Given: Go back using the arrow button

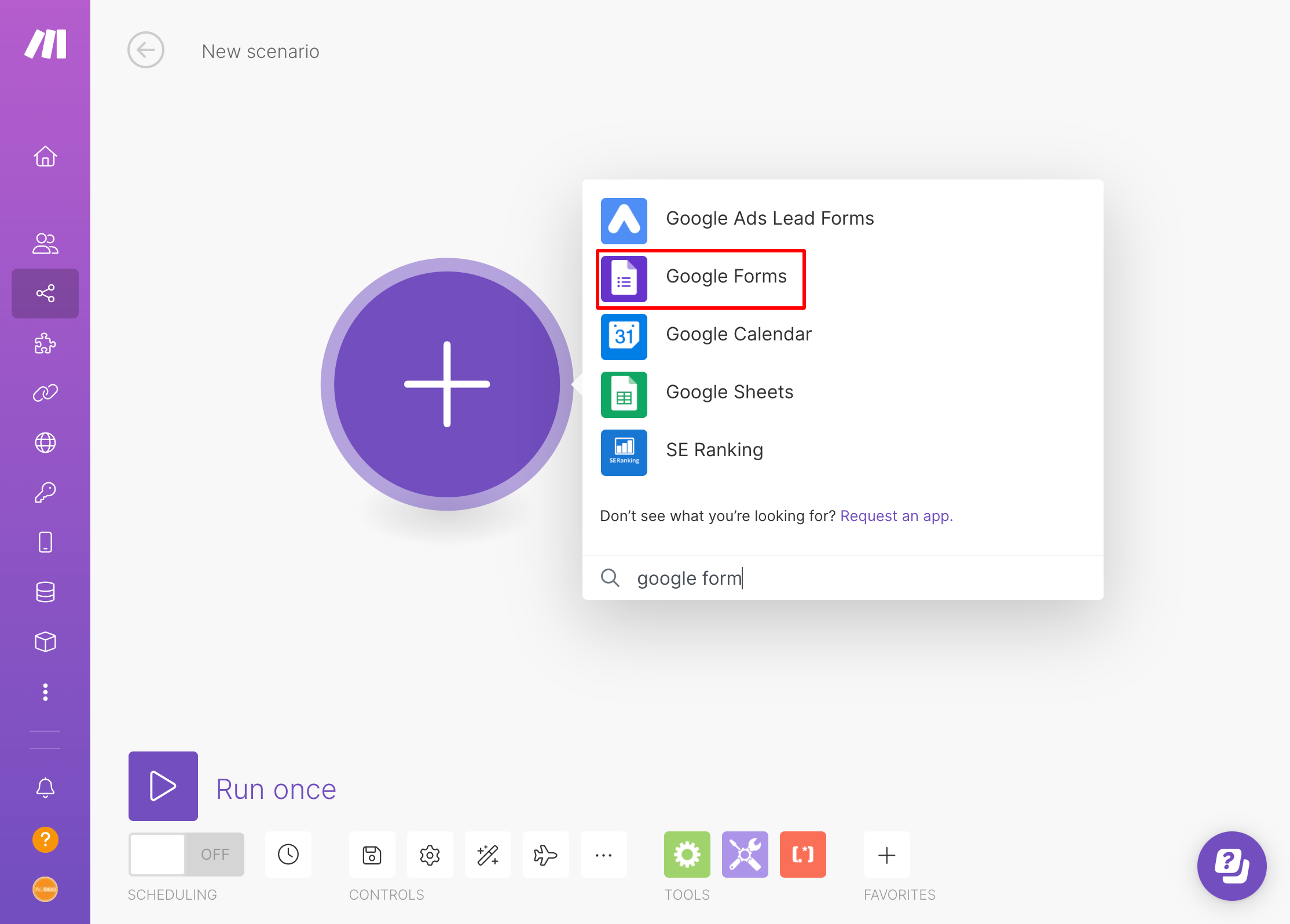Looking at the screenshot, I should (x=146, y=50).
